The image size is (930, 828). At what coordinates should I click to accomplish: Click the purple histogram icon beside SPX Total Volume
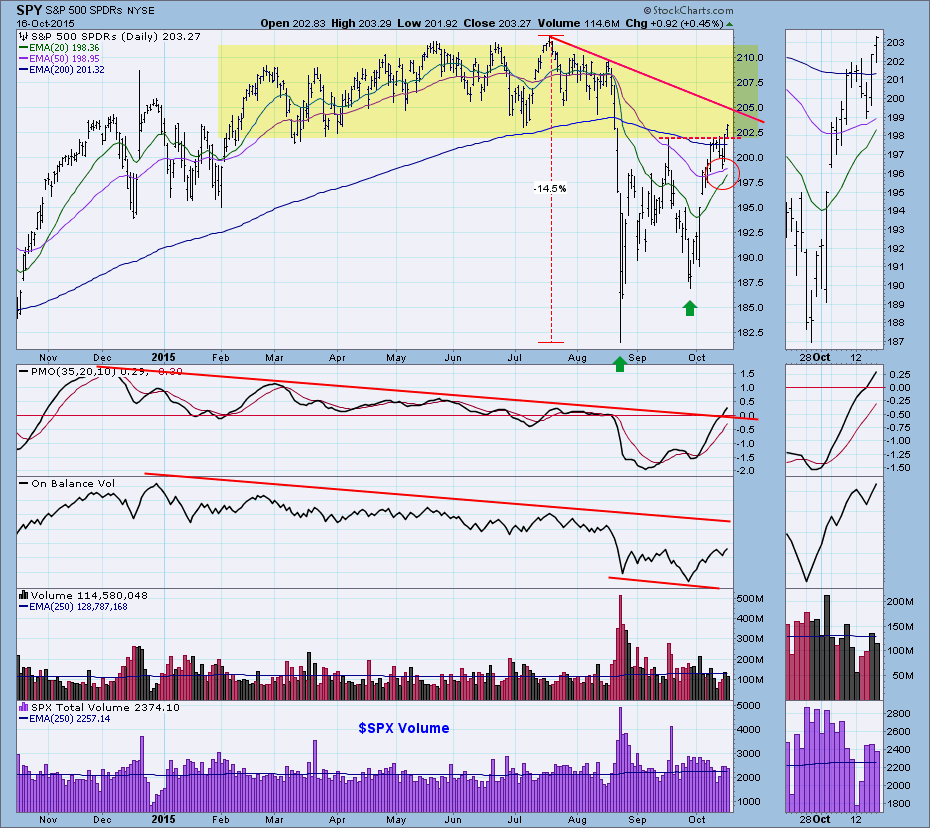click(x=24, y=707)
